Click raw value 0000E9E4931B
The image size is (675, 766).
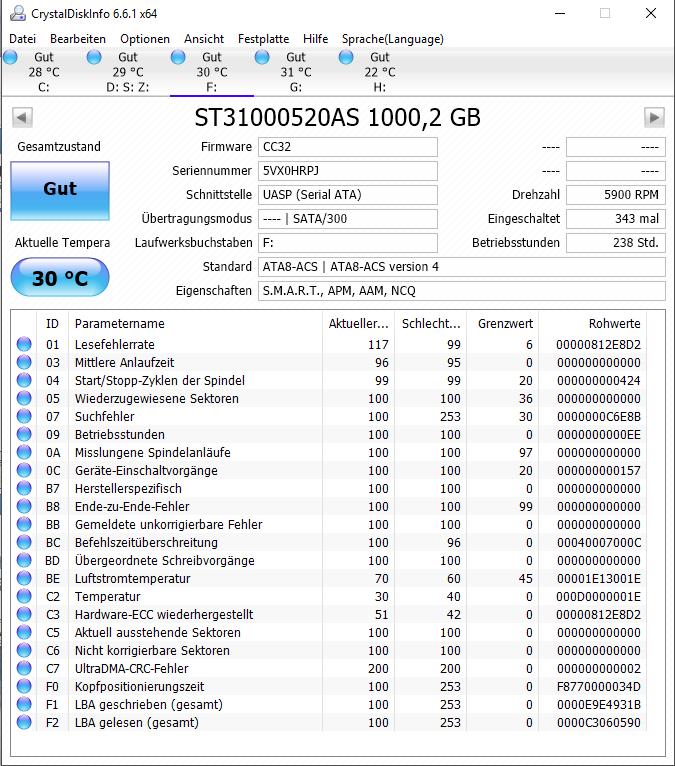(599, 704)
